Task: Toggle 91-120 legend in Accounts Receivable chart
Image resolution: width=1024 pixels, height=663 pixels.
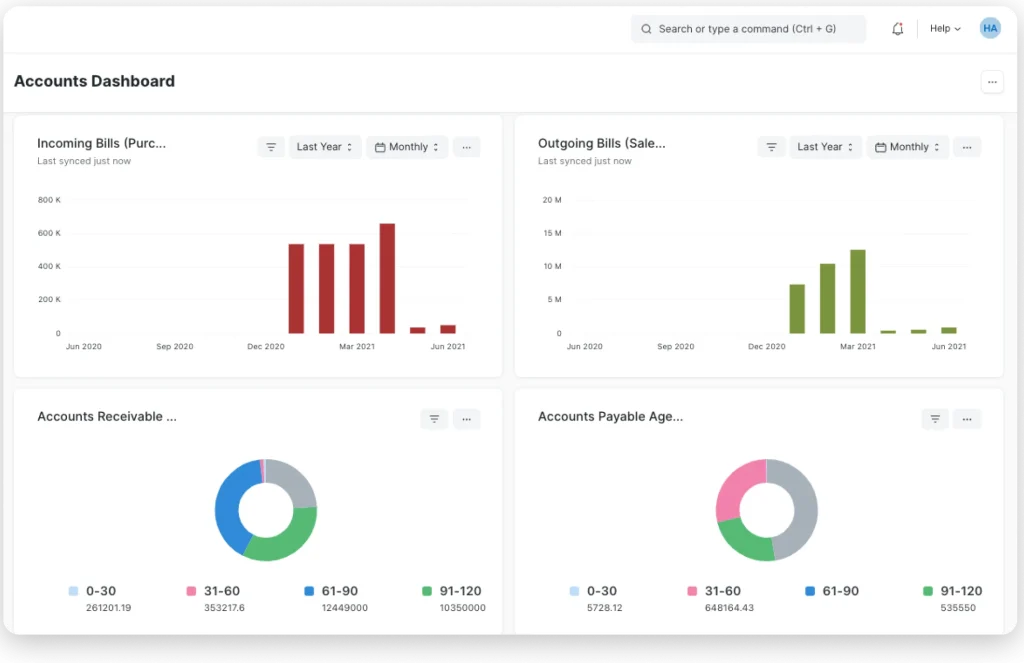Action: click(x=452, y=591)
